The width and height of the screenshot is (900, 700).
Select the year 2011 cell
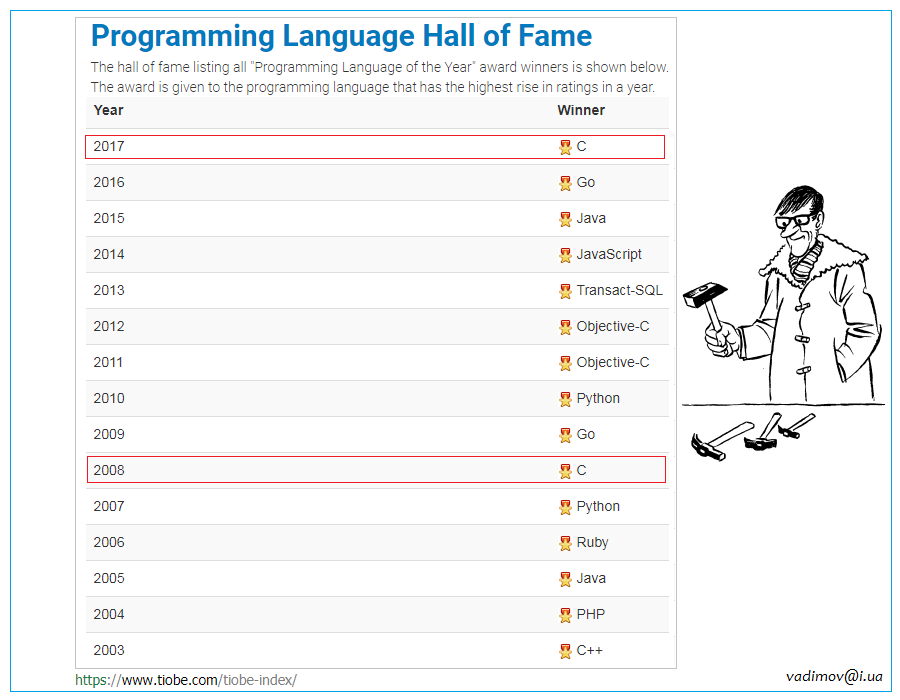[108, 363]
